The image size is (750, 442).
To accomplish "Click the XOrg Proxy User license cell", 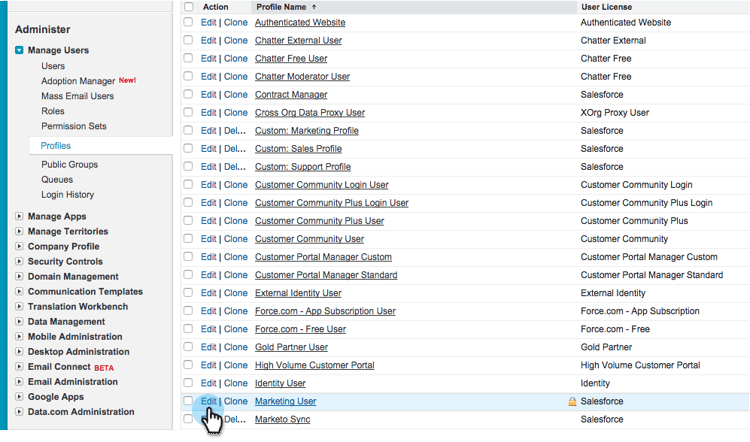I will 615,112.
